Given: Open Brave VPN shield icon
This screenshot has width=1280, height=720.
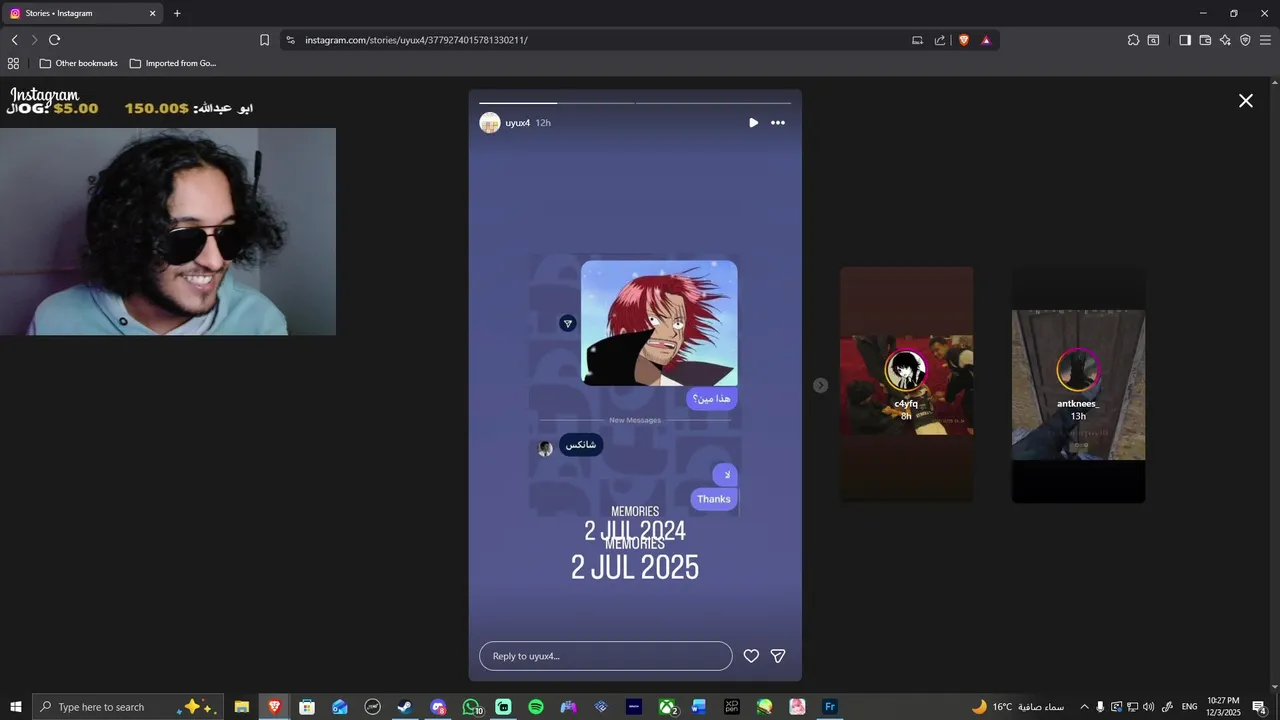Looking at the screenshot, I should [1245, 40].
